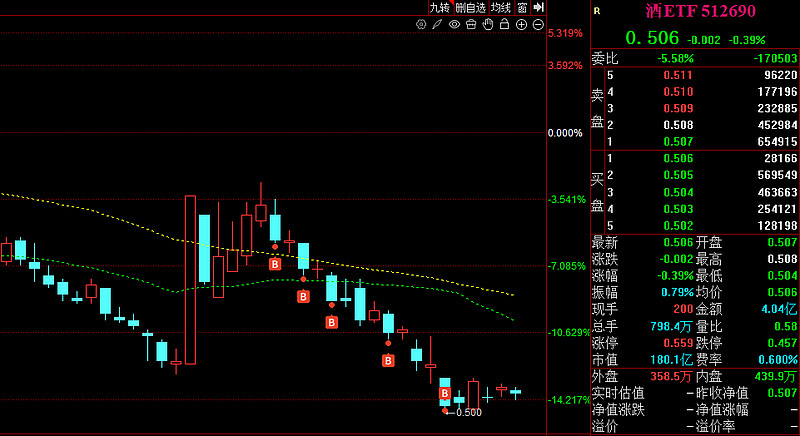Select sell level 4 price 0.510
Screen dimensions: 800x436
(678, 92)
